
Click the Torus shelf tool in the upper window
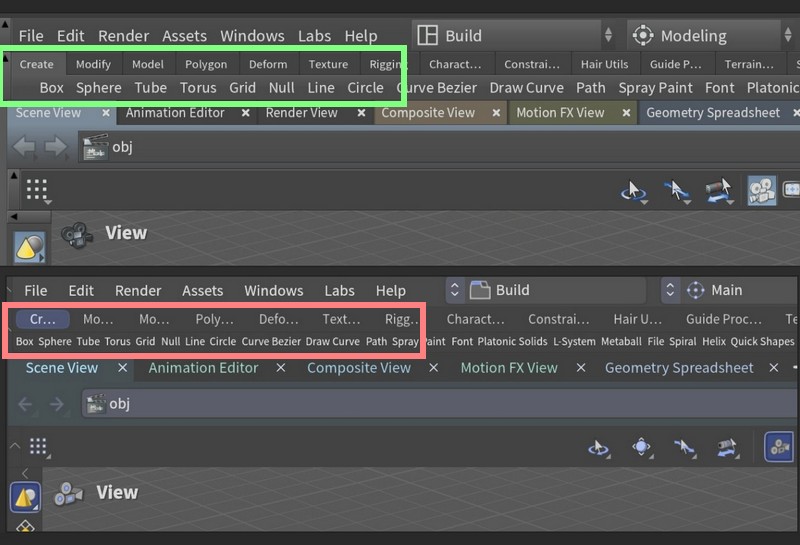pyautogui.click(x=198, y=88)
